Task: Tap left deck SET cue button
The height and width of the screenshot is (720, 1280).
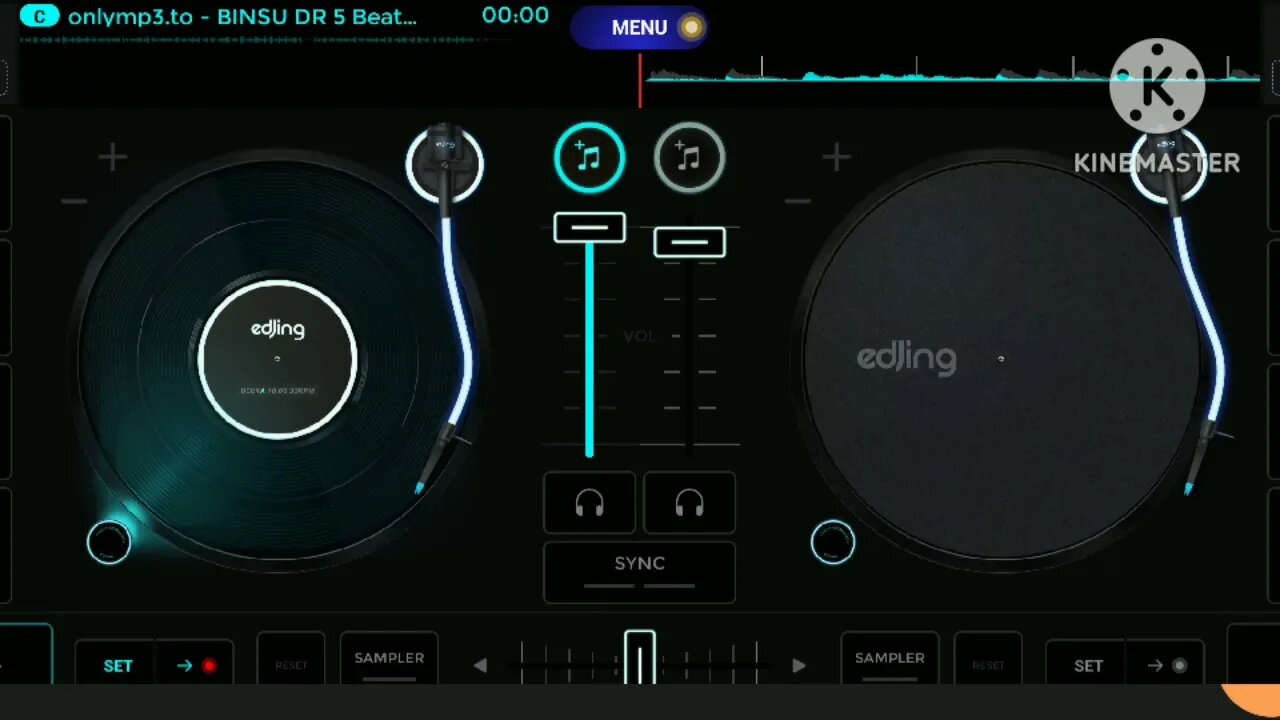Action: click(x=117, y=665)
